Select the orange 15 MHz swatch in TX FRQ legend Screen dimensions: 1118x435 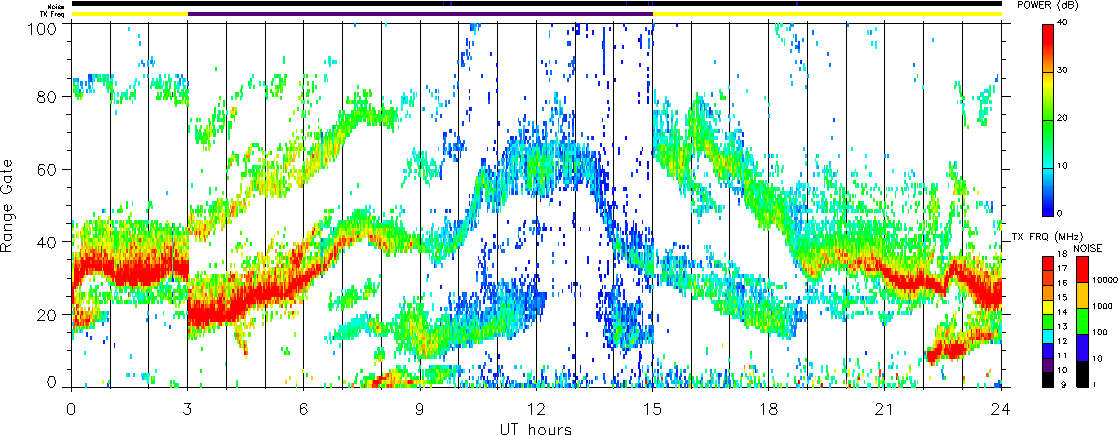tap(1047, 293)
